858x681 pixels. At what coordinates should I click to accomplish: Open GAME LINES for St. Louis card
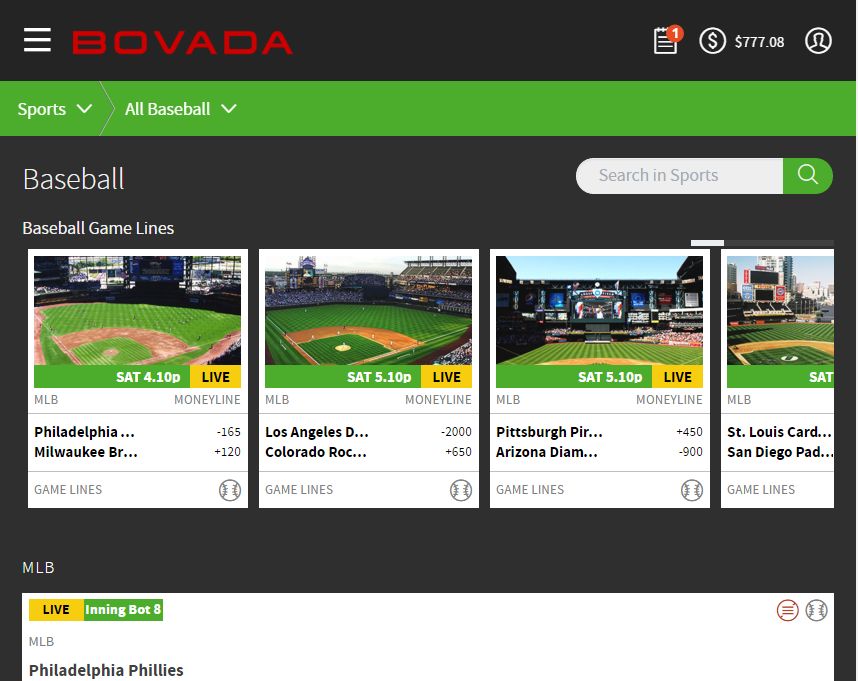tap(761, 490)
